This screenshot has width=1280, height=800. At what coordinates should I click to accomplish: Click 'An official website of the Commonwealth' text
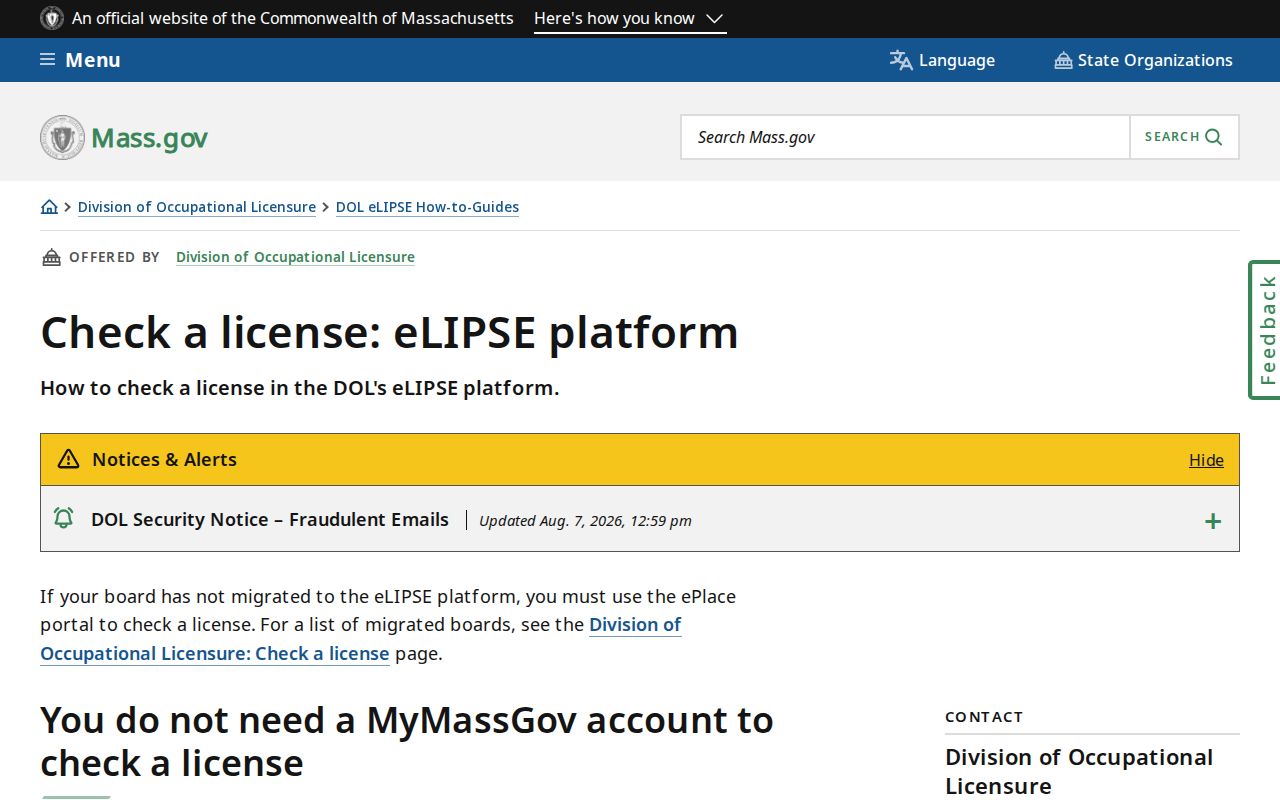pyautogui.click(x=293, y=19)
